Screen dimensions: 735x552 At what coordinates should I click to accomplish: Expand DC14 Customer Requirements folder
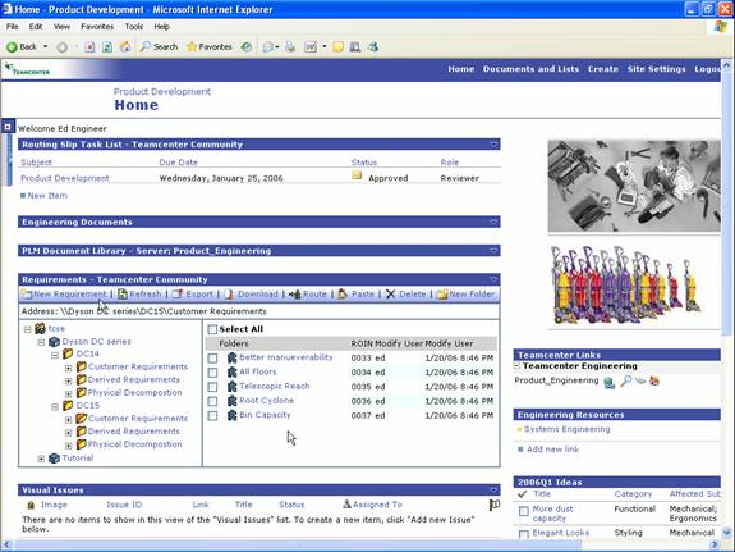(68, 368)
